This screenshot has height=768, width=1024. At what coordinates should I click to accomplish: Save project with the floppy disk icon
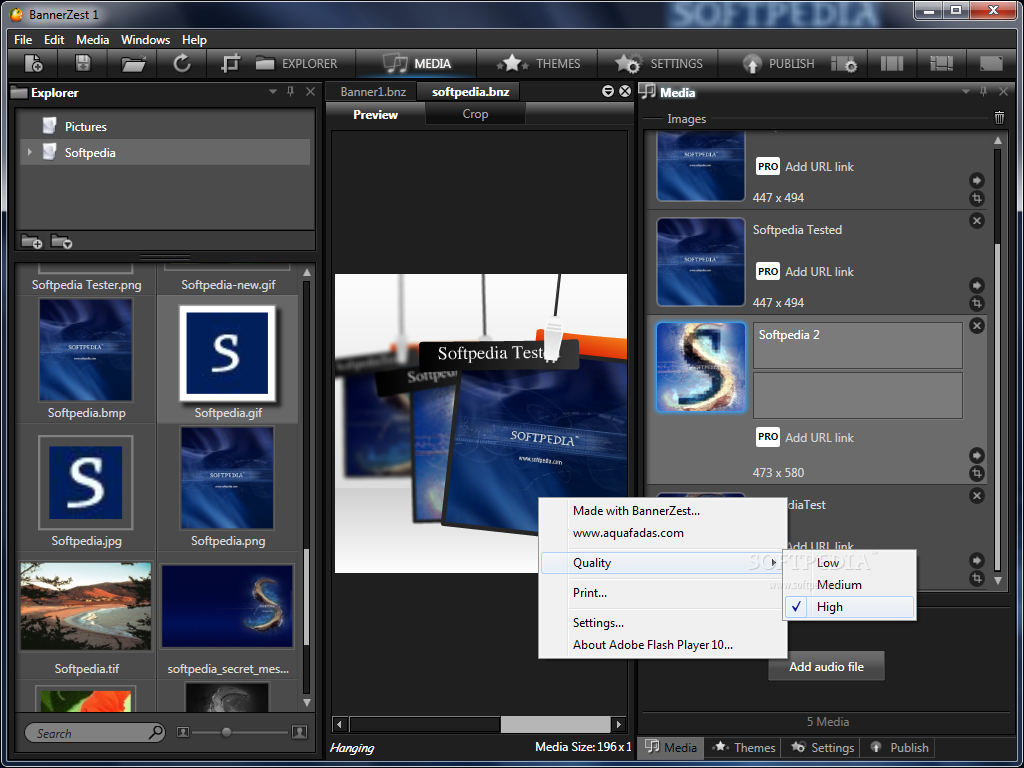pos(83,63)
